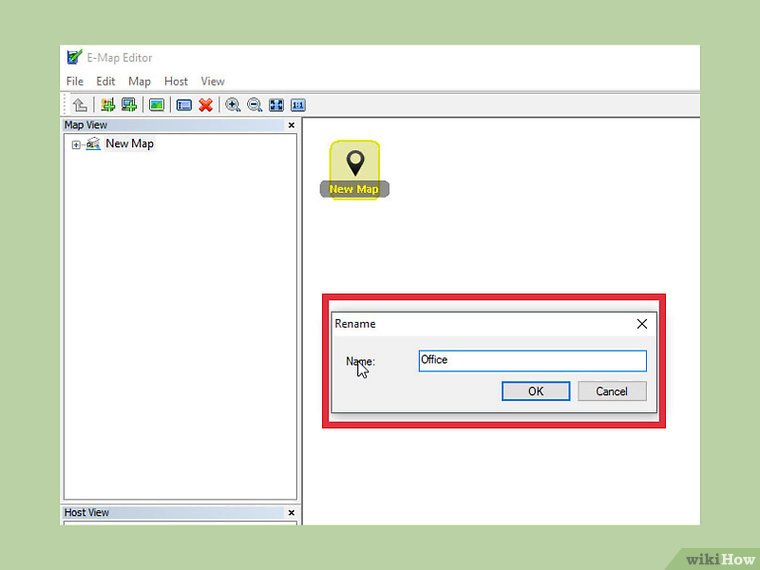The image size is (760, 570).
Task: Click the Add Host toolbar icon
Action: point(129,105)
